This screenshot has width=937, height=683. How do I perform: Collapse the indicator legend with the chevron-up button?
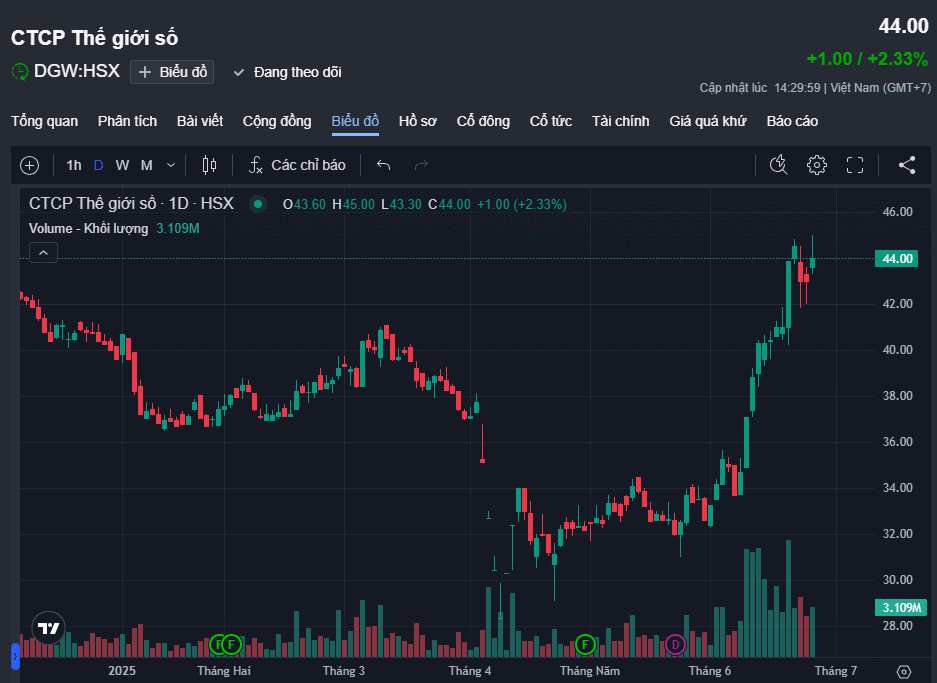click(x=44, y=253)
